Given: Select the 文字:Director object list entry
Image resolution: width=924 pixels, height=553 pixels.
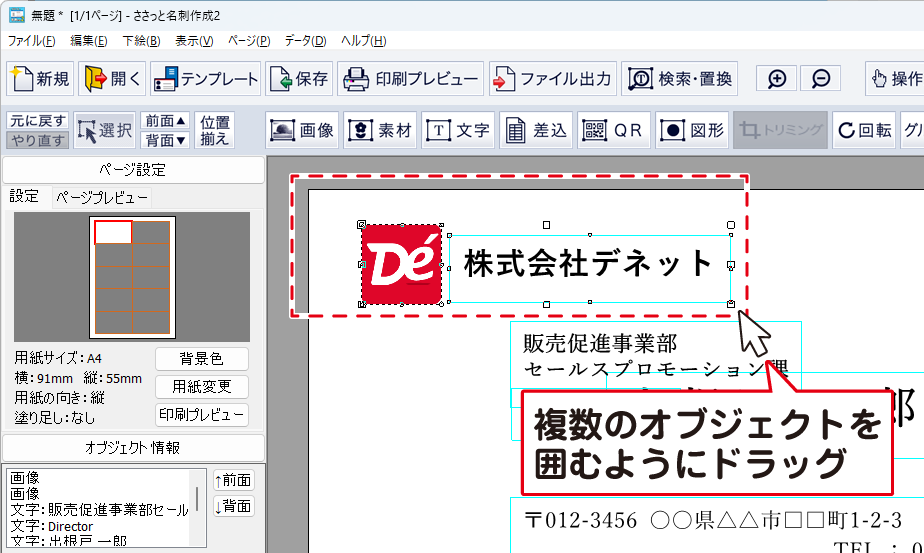Looking at the screenshot, I should (52, 526).
